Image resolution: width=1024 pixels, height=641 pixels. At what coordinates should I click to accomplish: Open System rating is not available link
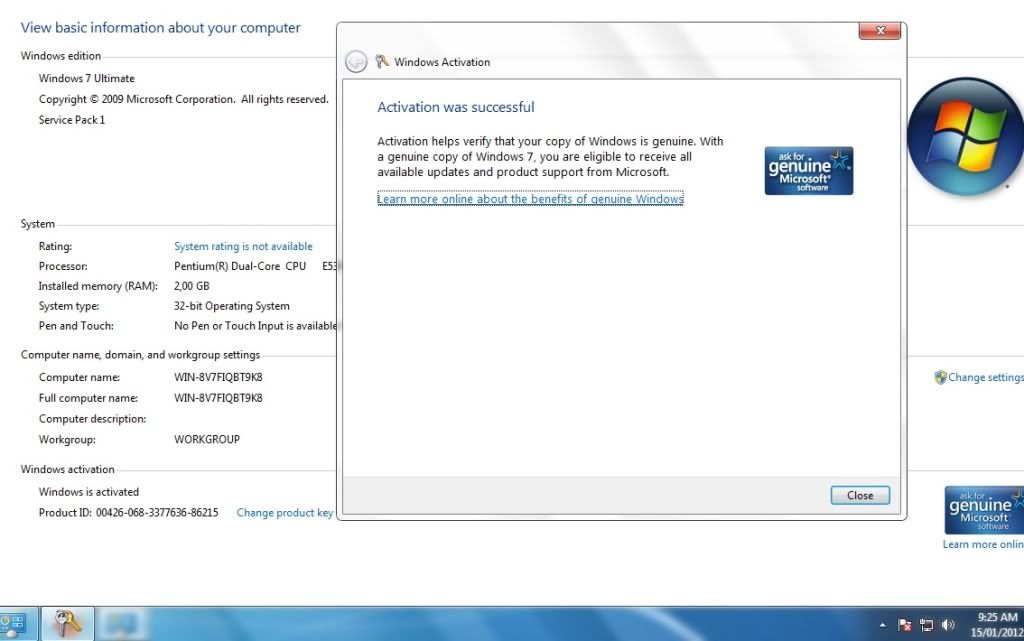243,246
